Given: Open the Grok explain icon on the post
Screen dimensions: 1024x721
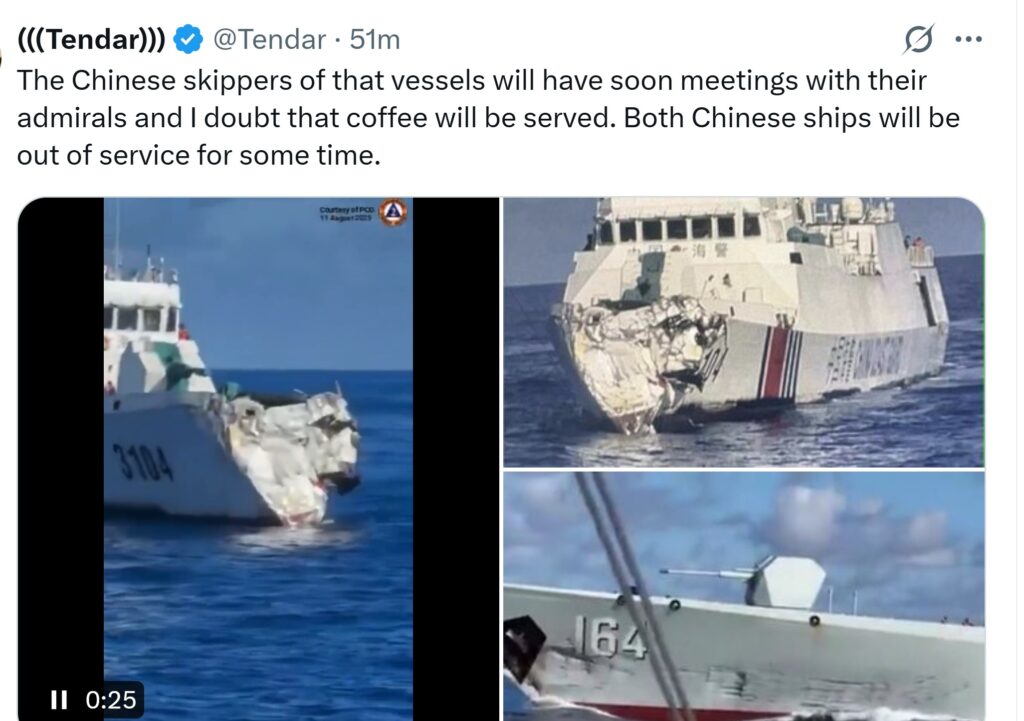Looking at the screenshot, I should coord(918,39).
